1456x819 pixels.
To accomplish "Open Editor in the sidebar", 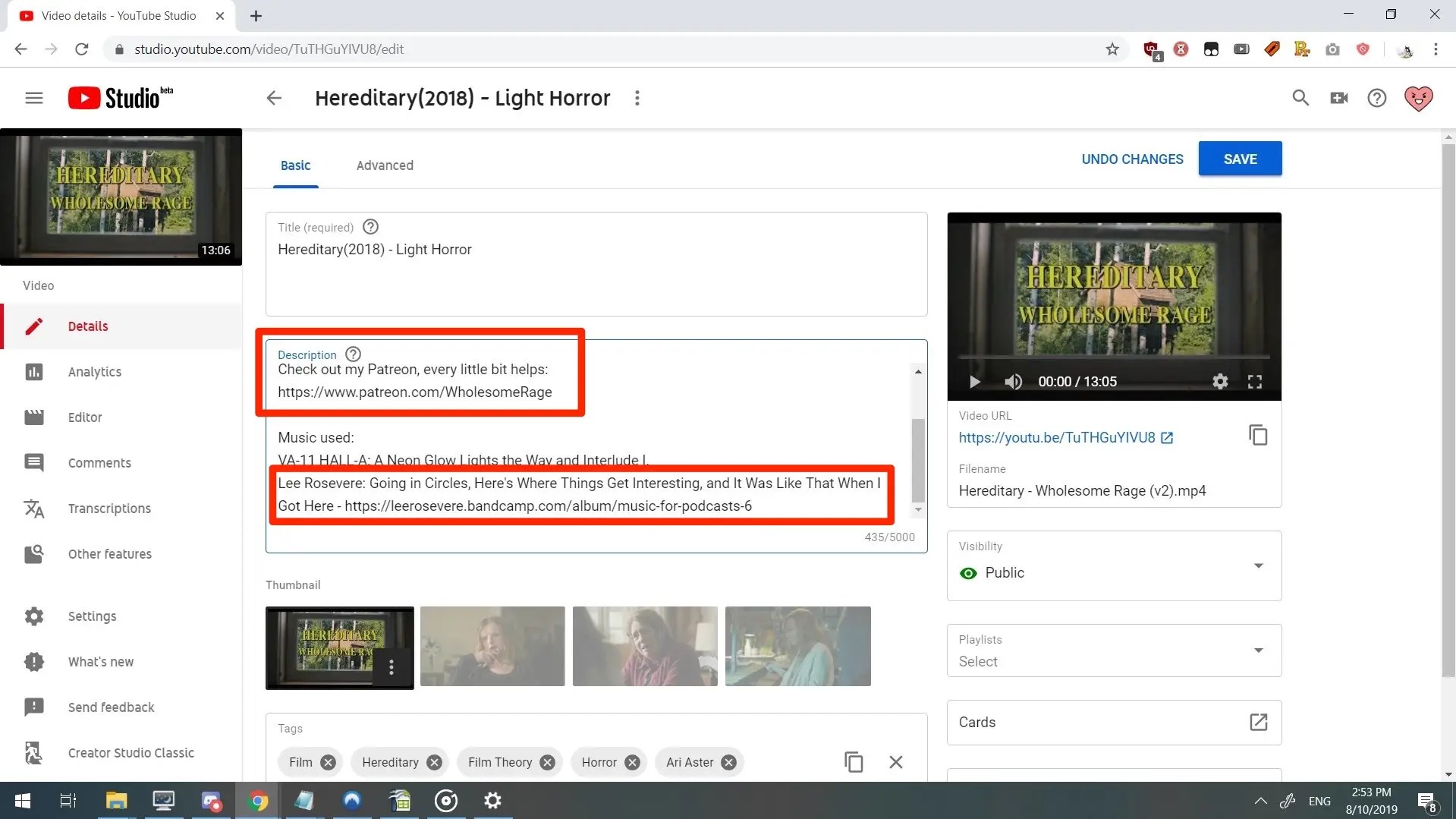I will 121,417.
